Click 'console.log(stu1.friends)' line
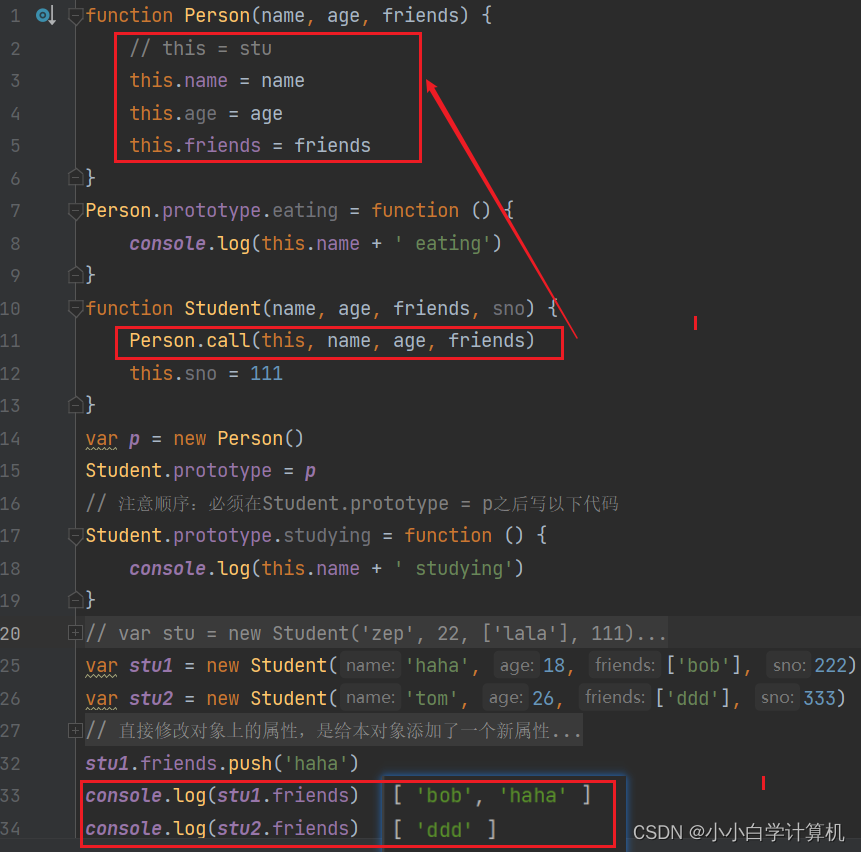 coord(222,795)
